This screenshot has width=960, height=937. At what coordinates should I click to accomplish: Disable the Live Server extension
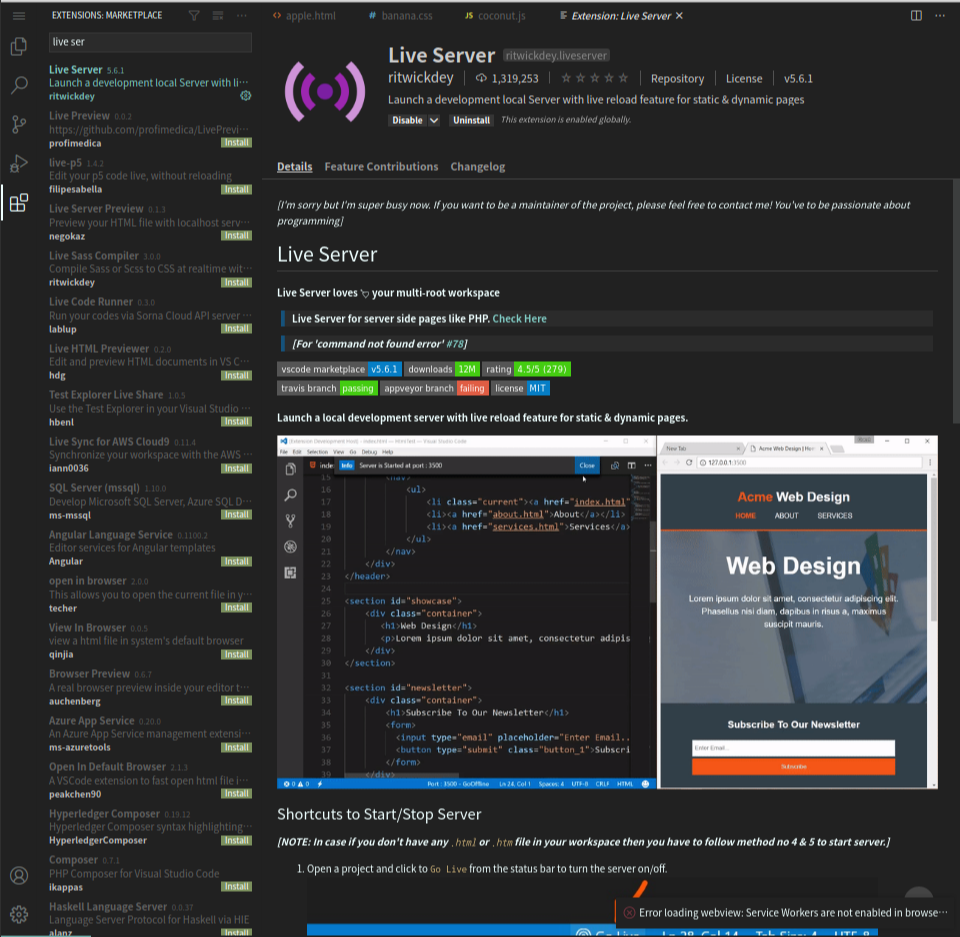tap(407, 121)
